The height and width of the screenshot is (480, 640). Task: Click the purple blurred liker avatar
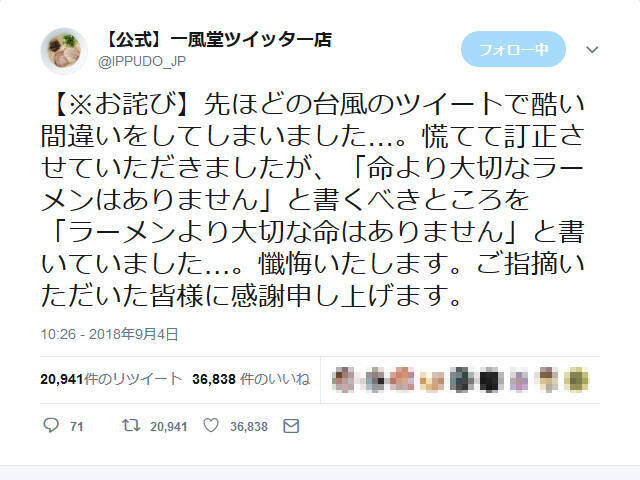click(x=518, y=380)
